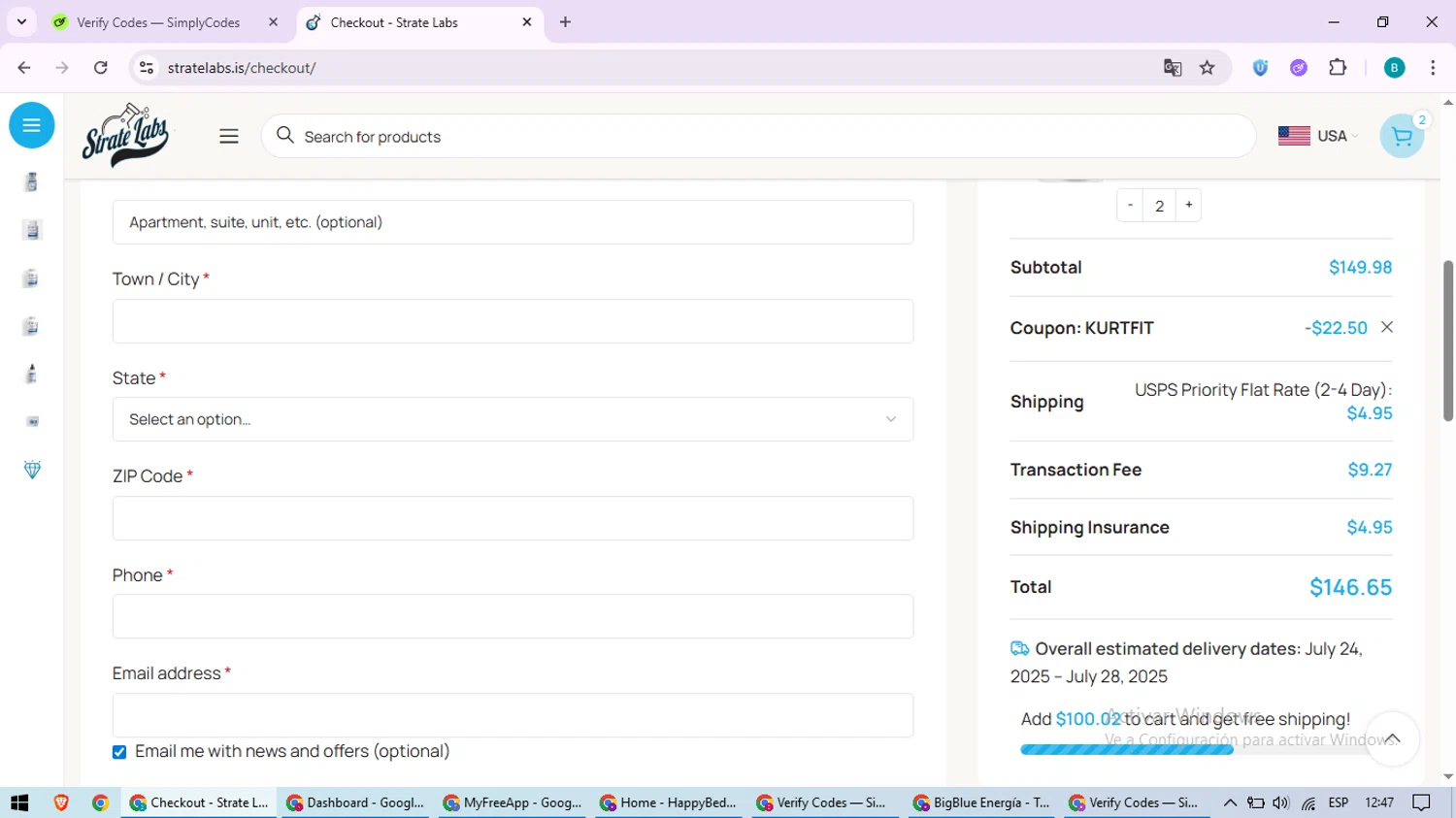Click the Apartment, suite, unit field

pyautogui.click(x=513, y=222)
